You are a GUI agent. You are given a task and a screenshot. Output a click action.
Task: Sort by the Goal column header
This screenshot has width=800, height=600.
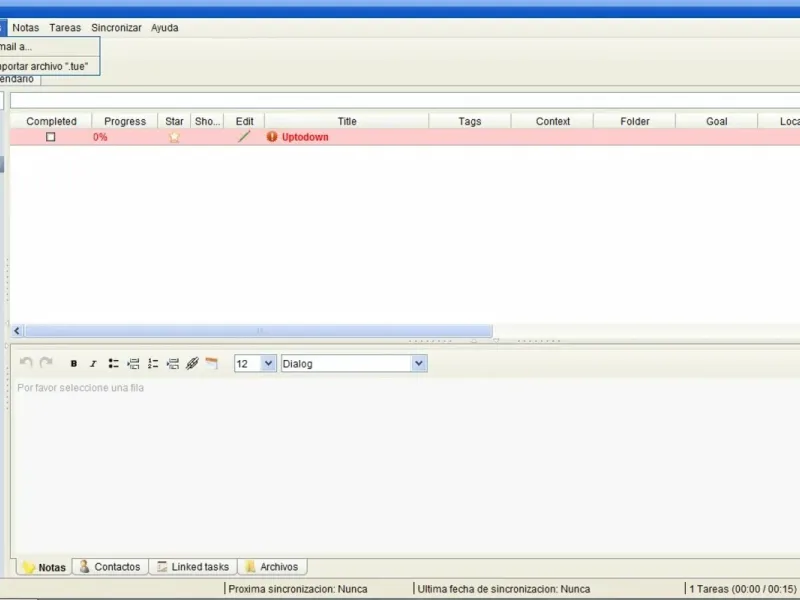(716, 121)
